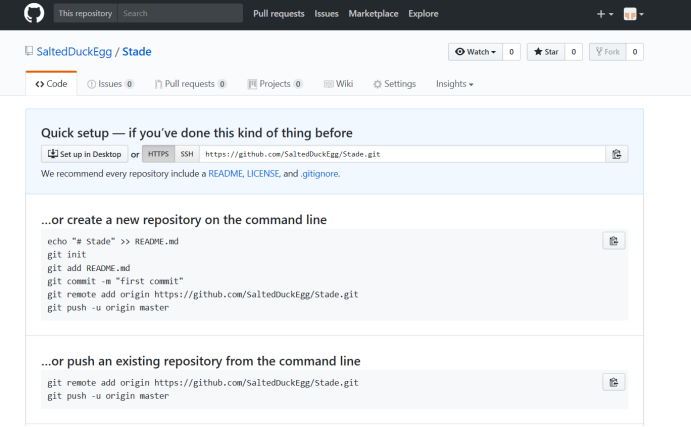Open Issues in the top navigation
The height and width of the screenshot is (427, 691).
tap(326, 14)
